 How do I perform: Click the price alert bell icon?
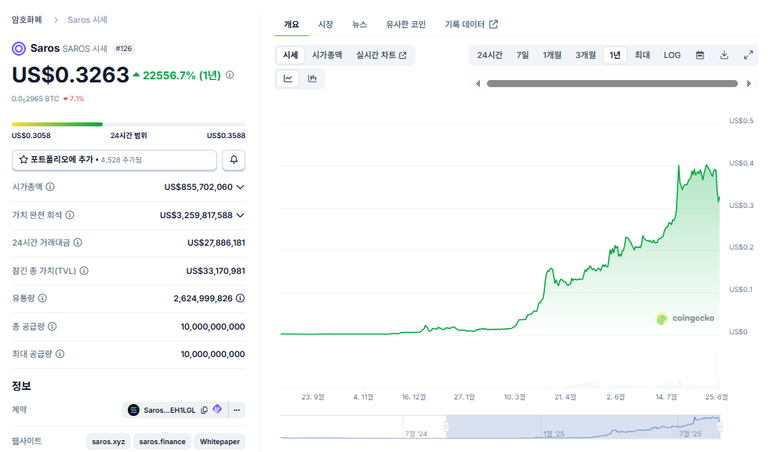tap(234, 160)
